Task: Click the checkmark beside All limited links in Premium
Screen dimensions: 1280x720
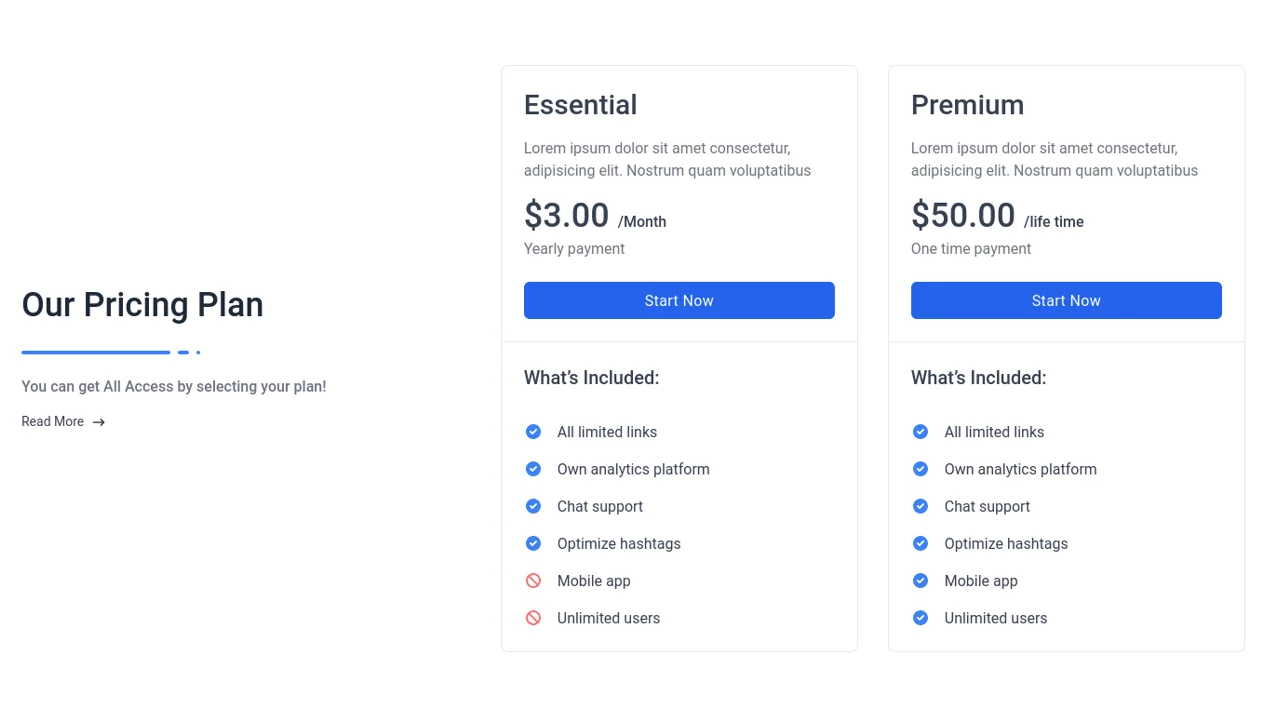Action: point(920,431)
